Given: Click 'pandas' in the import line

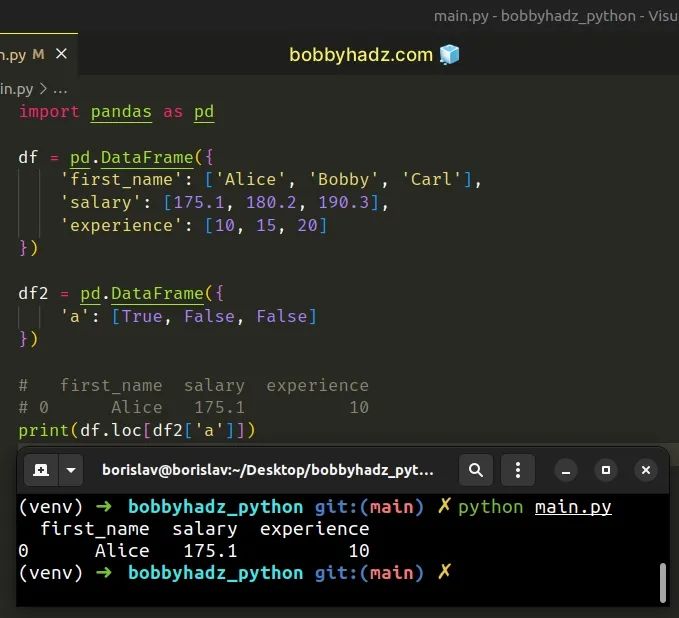Looking at the screenshot, I should coord(121,112).
